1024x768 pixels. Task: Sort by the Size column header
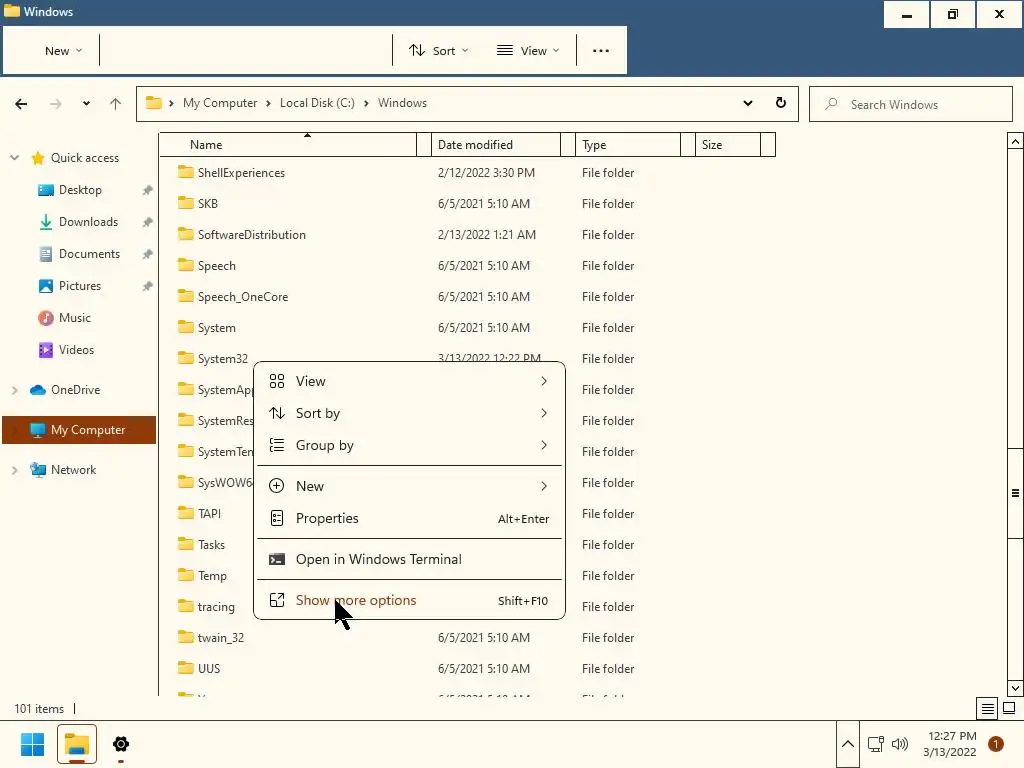click(x=728, y=145)
